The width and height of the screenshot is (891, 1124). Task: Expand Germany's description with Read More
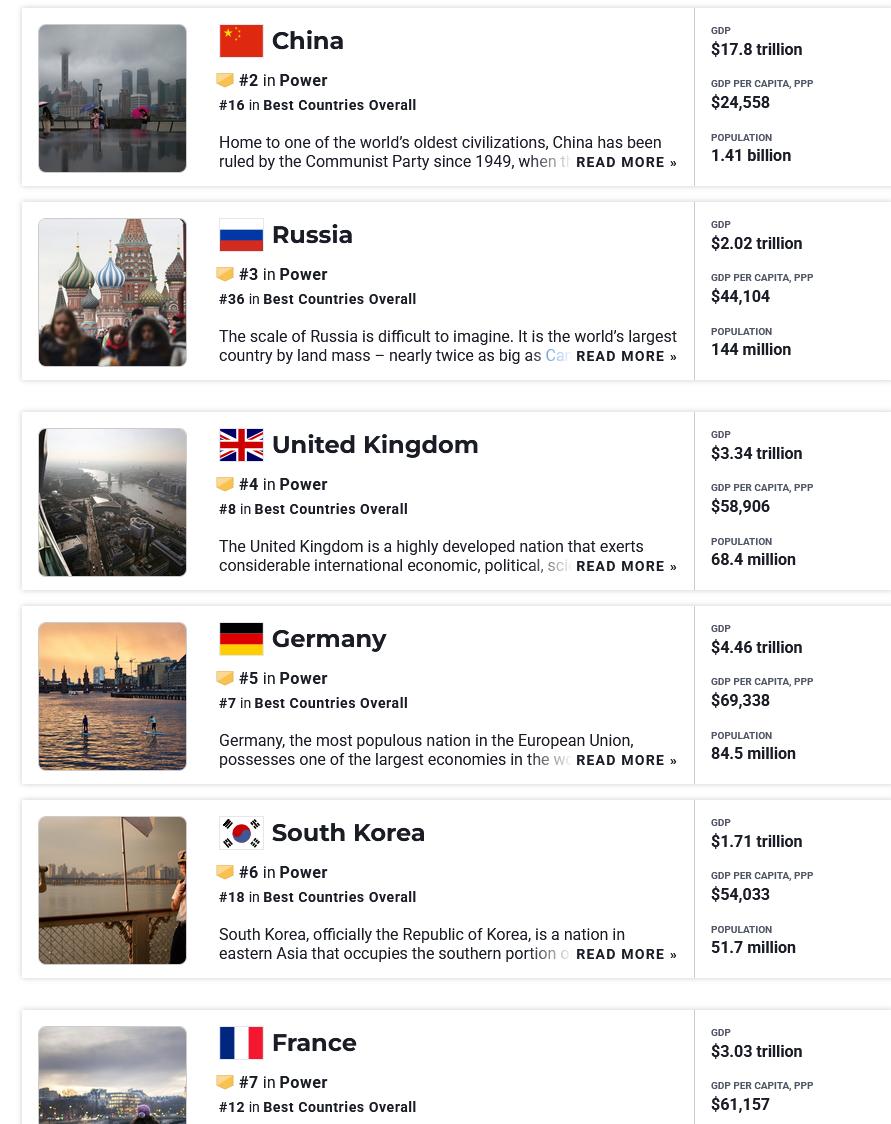click(626, 760)
